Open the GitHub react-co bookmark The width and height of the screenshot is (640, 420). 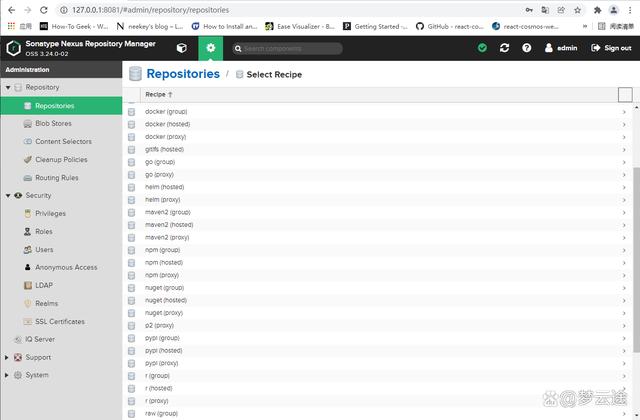tap(450, 27)
